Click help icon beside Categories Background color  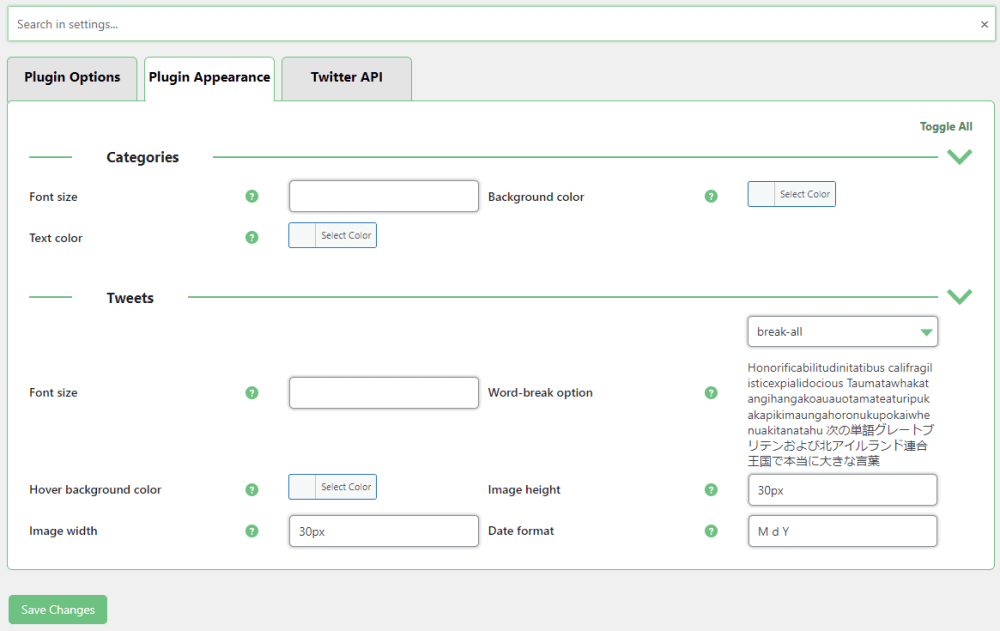(711, 196)
